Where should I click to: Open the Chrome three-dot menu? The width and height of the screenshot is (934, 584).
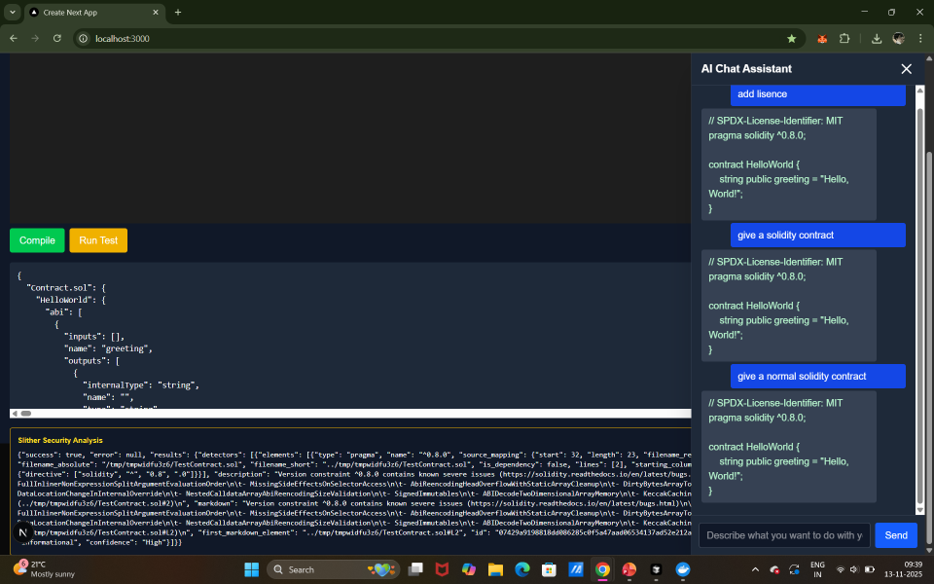click(x=920, y=39)
